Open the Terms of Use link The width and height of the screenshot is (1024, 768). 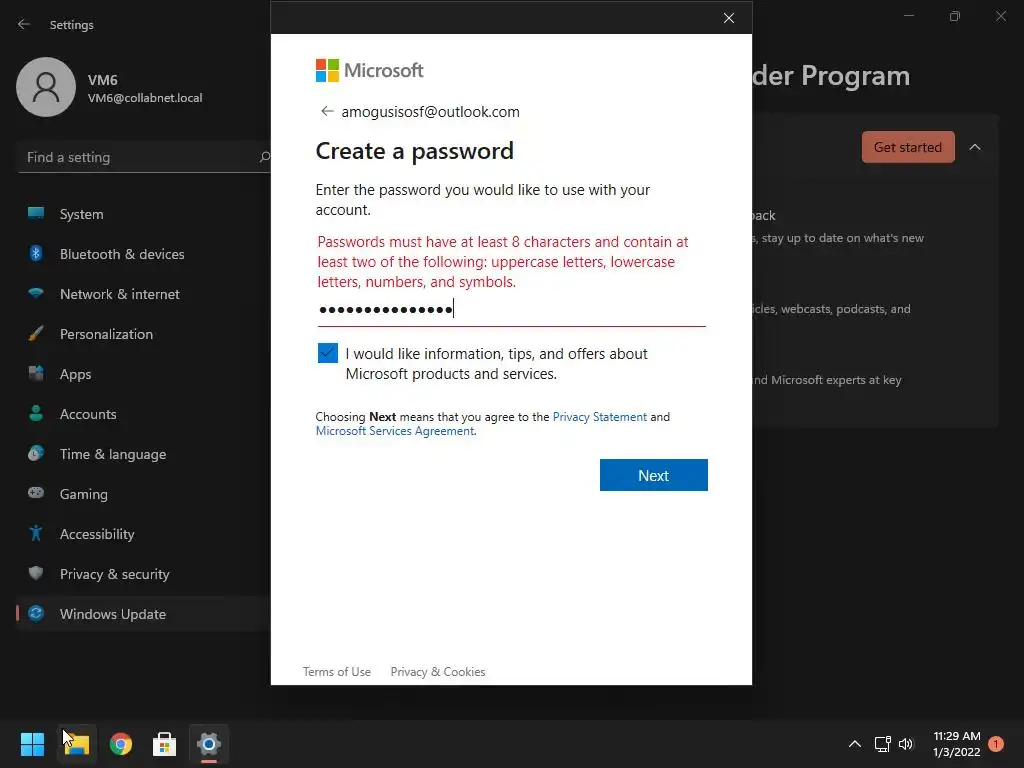(x=336, y=671)
